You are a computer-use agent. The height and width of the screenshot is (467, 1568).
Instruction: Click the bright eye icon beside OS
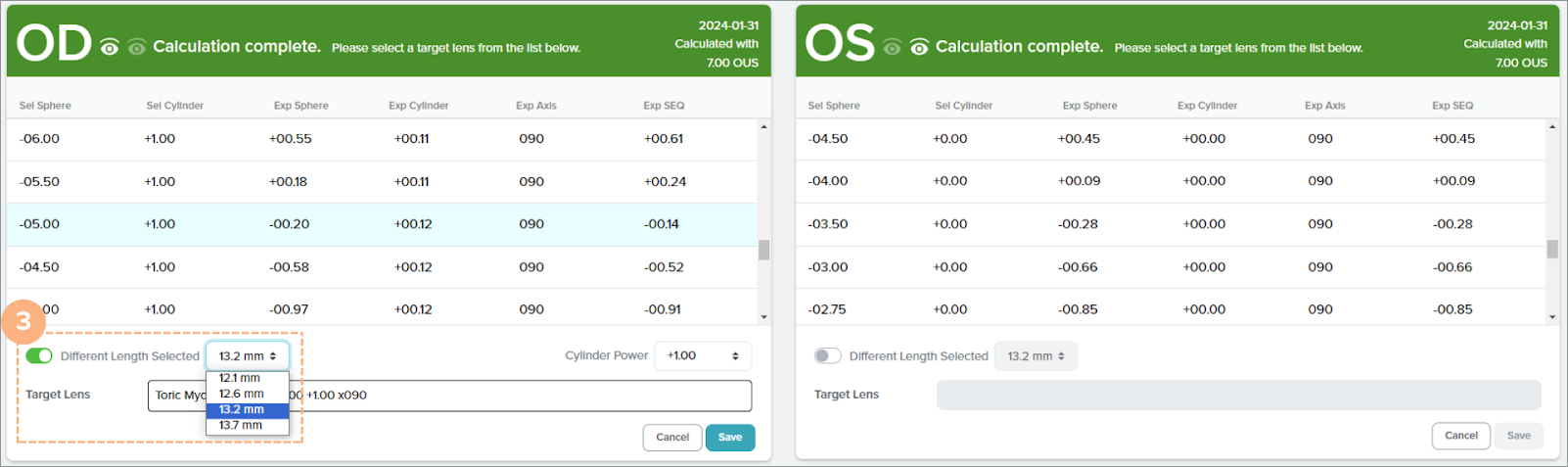[919, 47]
